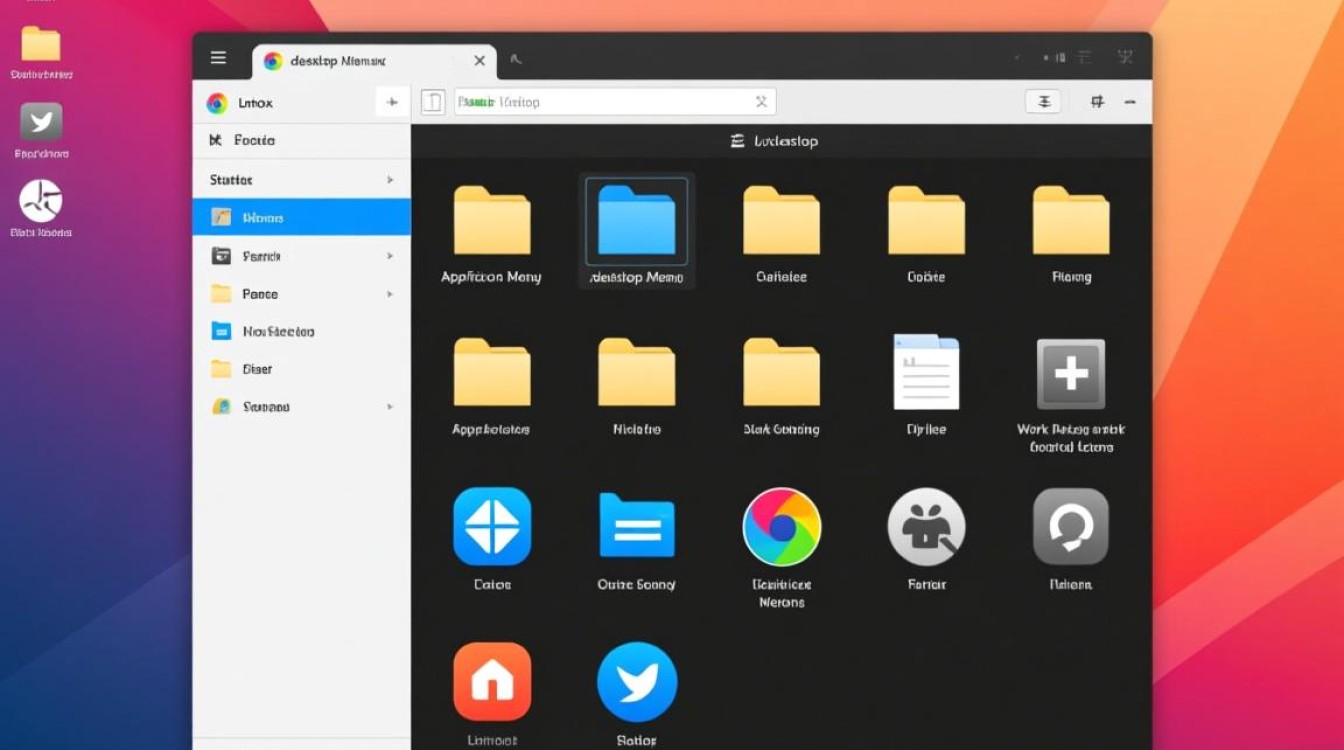This screenshot has height=750, width=1344.
Task: Open the blue diamond app icon
Action: [492, 526]
